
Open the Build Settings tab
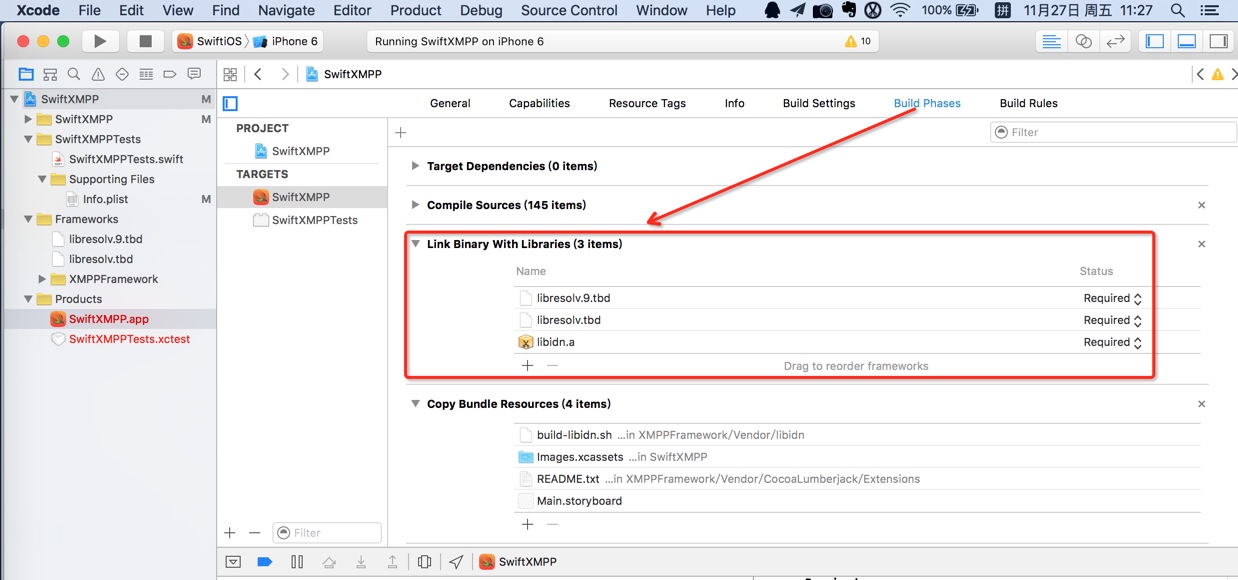click(x=819, y=103)
